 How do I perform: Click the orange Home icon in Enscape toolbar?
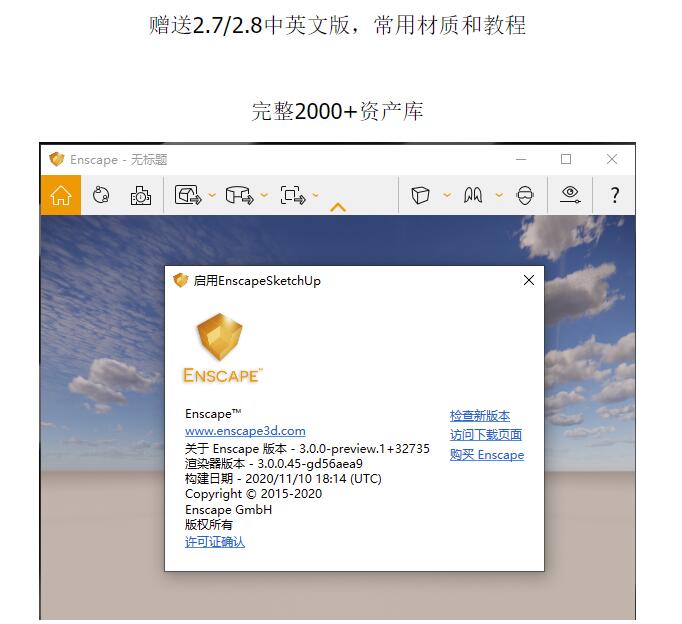[61, 195]
